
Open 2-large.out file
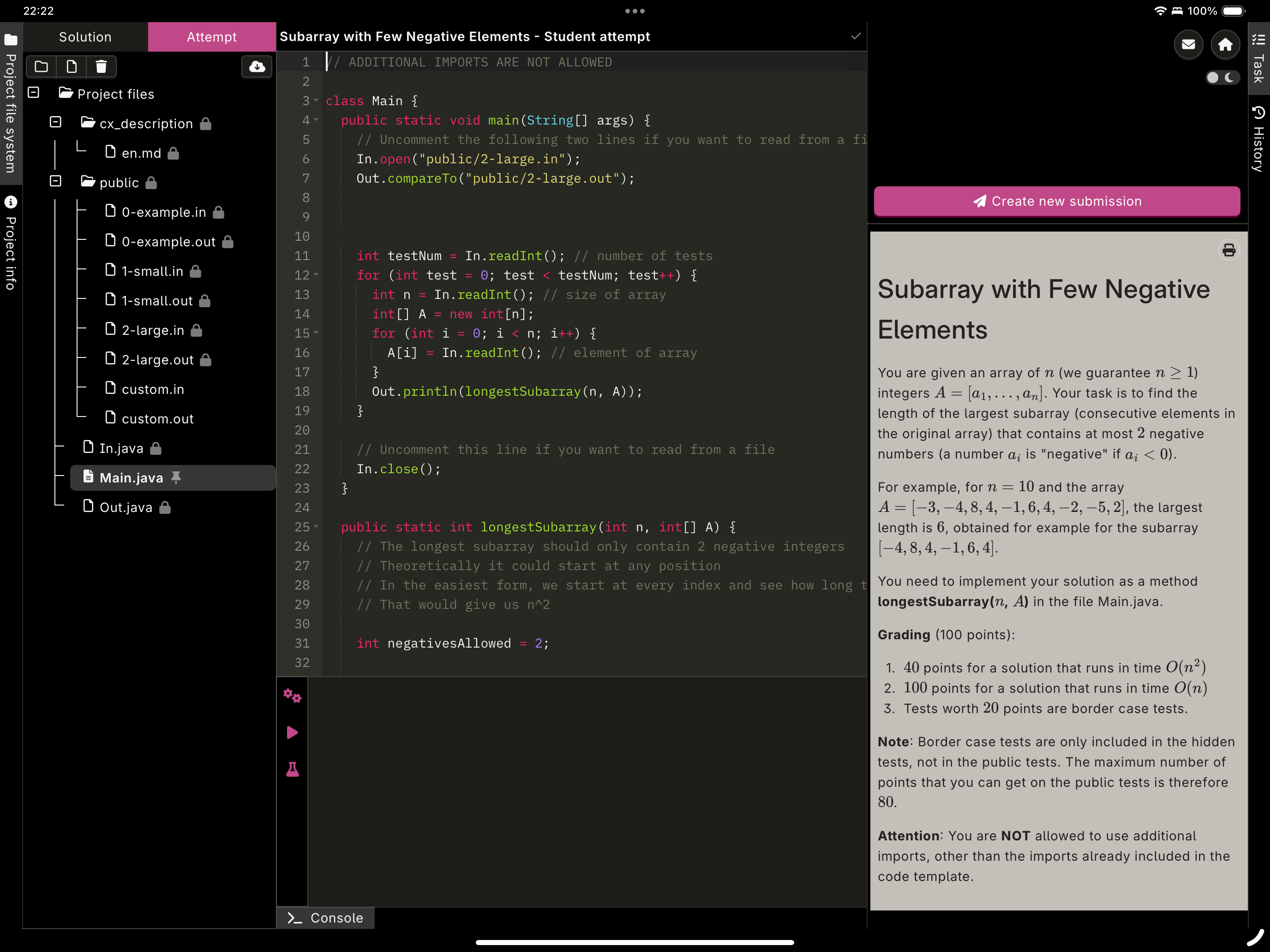click(x=157, y=360)
